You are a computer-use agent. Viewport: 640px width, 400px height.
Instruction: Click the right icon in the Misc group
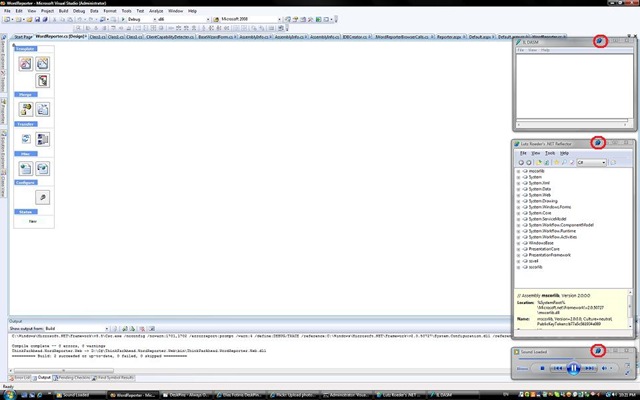click(x=42, y=169)
